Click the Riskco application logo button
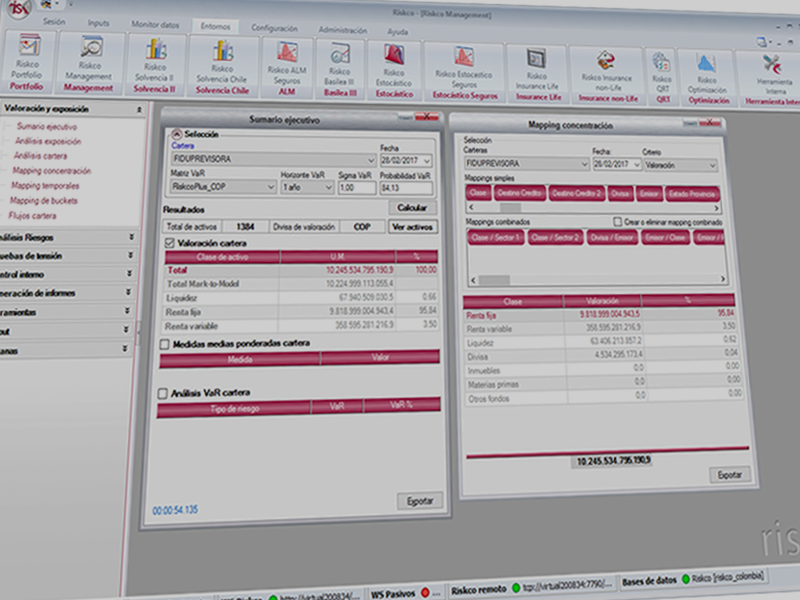Screen dimensions: 800x600 [18, 8]
